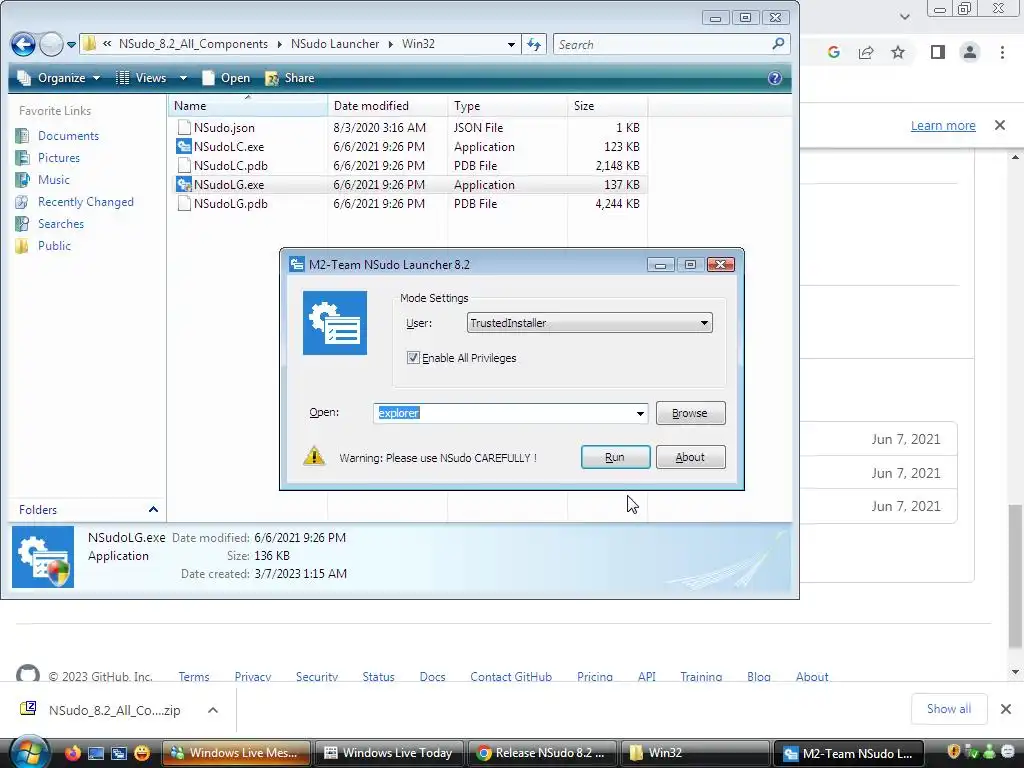1024x768 pixels.
Task: Click NSudo Launcher title bar icon
Action: (296, 264)
